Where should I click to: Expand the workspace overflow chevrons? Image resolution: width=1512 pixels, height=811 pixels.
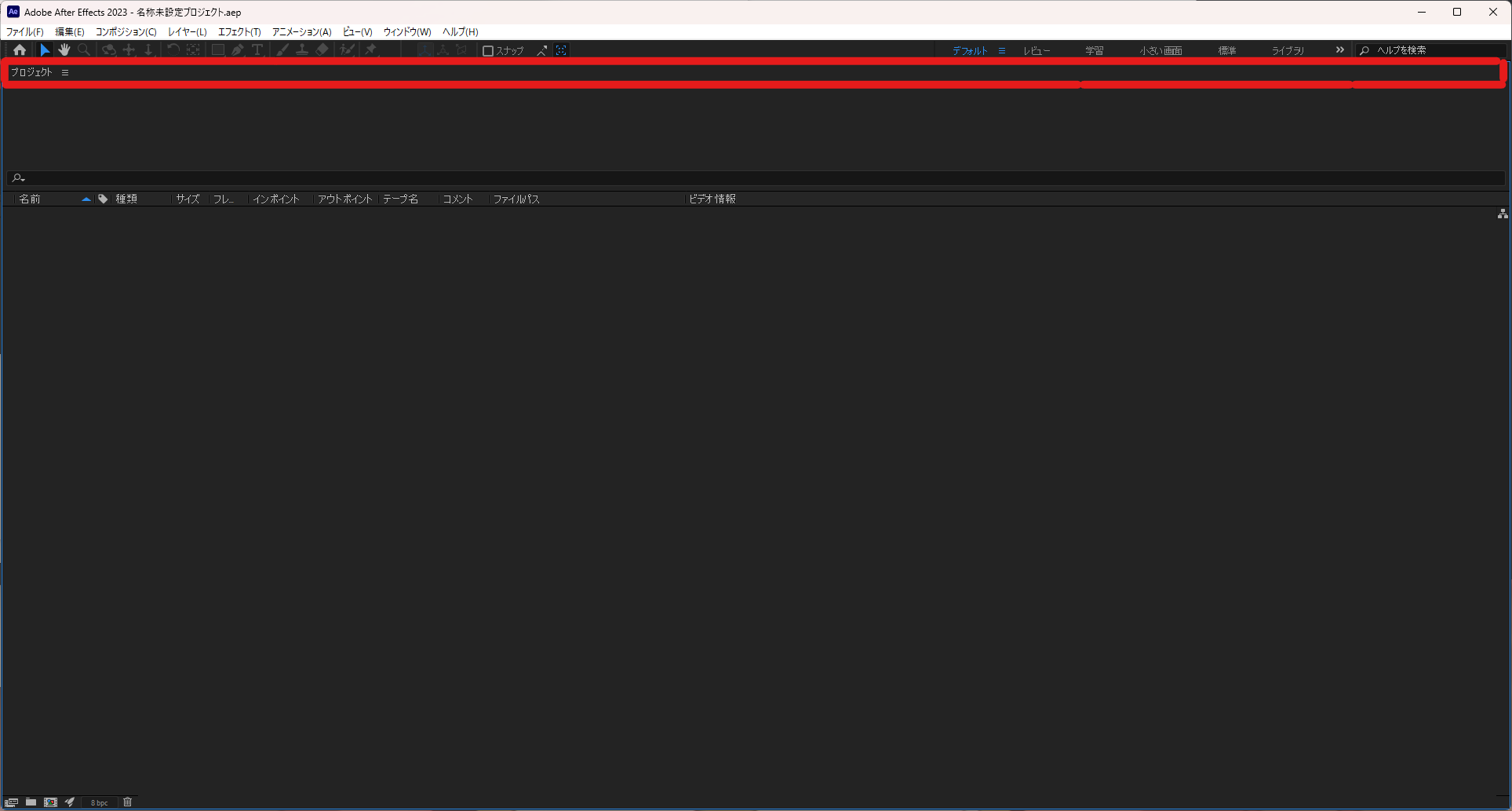point(1339,50)
